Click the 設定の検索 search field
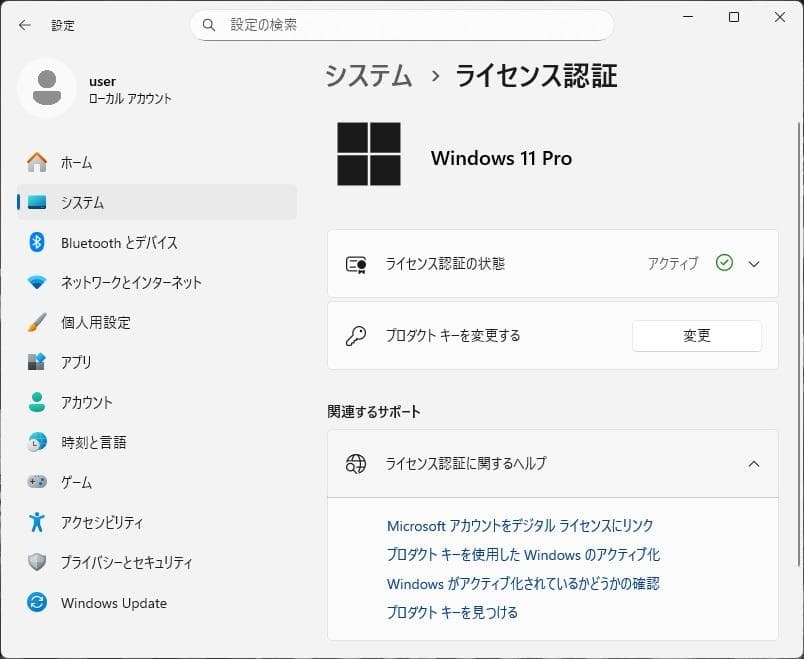This screenshot has width=804, height=659. (x=400, y=25)
